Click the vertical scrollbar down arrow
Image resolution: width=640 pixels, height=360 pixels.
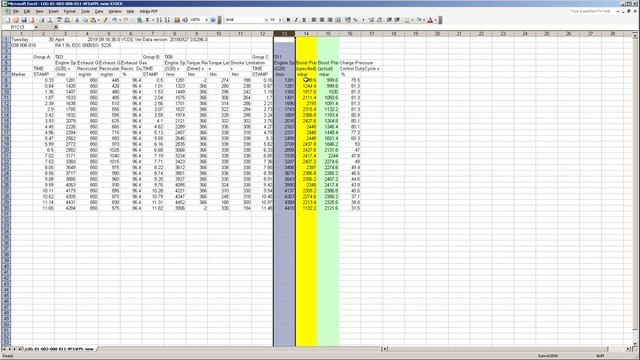[635, 343]
